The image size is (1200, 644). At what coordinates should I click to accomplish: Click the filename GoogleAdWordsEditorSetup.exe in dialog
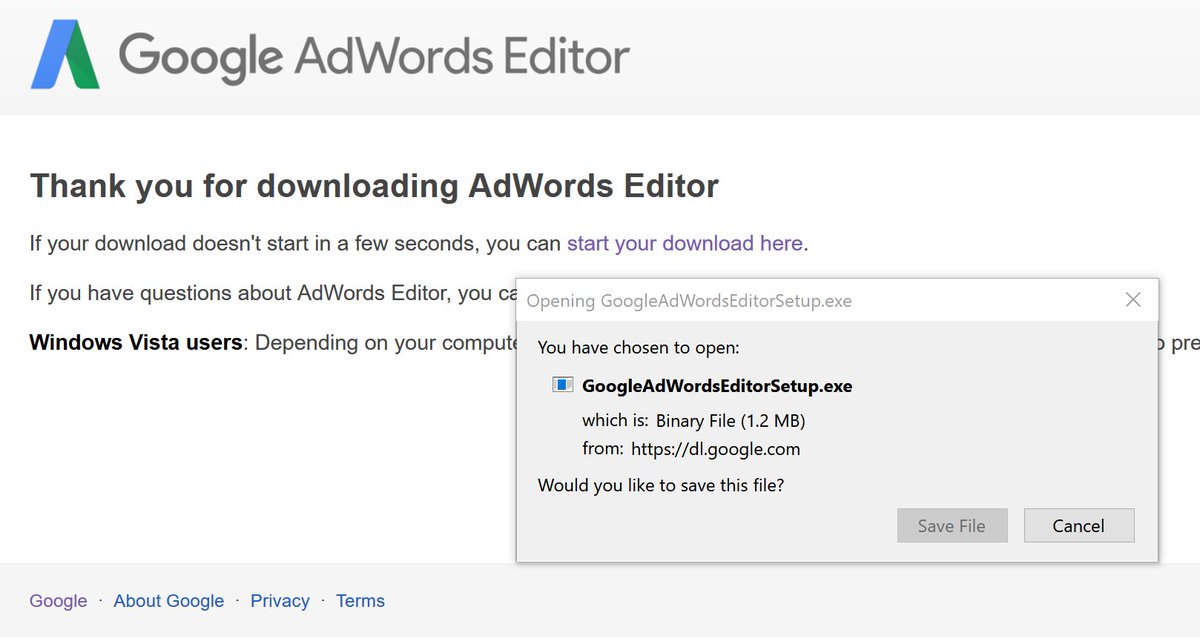pyautogui.click(x=717, y=386)
